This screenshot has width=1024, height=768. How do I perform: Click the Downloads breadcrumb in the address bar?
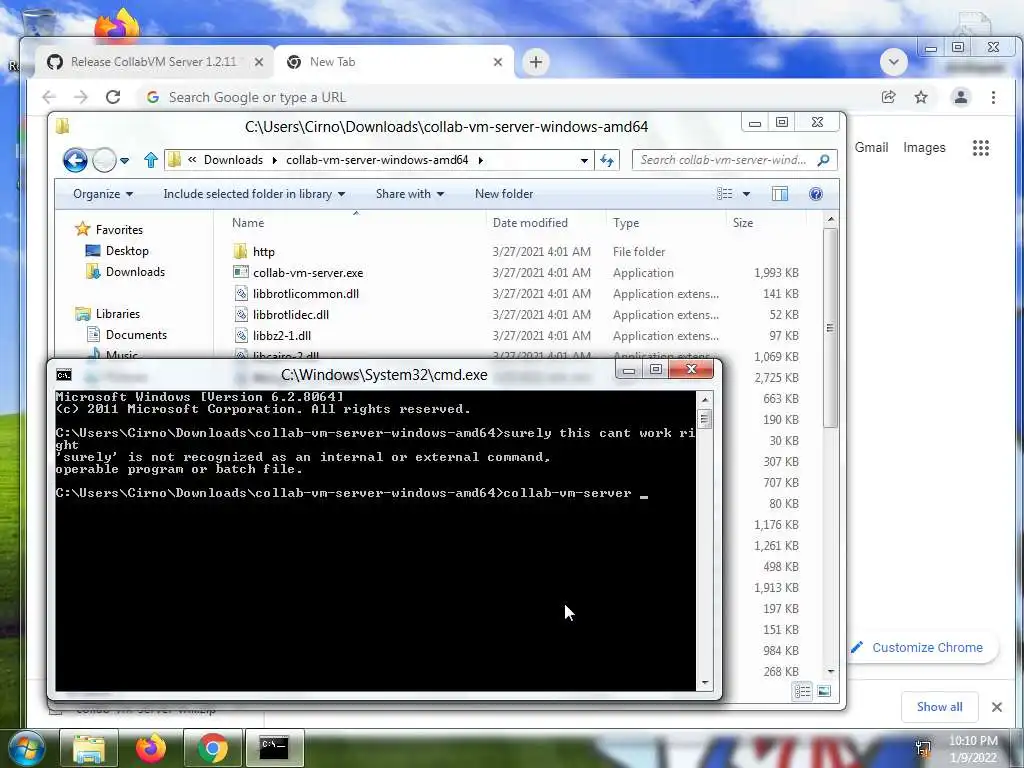pos(233,160)
